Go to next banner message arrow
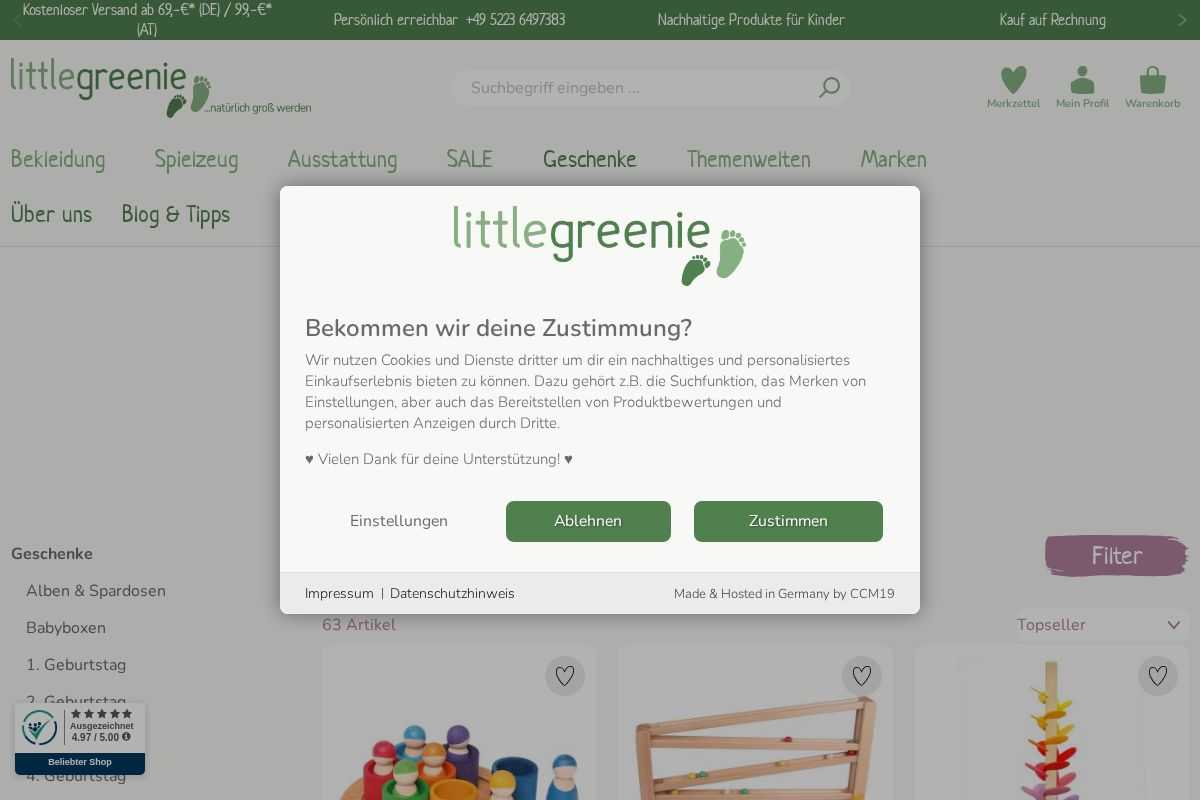1200x800 pixels. point(1182,20)
